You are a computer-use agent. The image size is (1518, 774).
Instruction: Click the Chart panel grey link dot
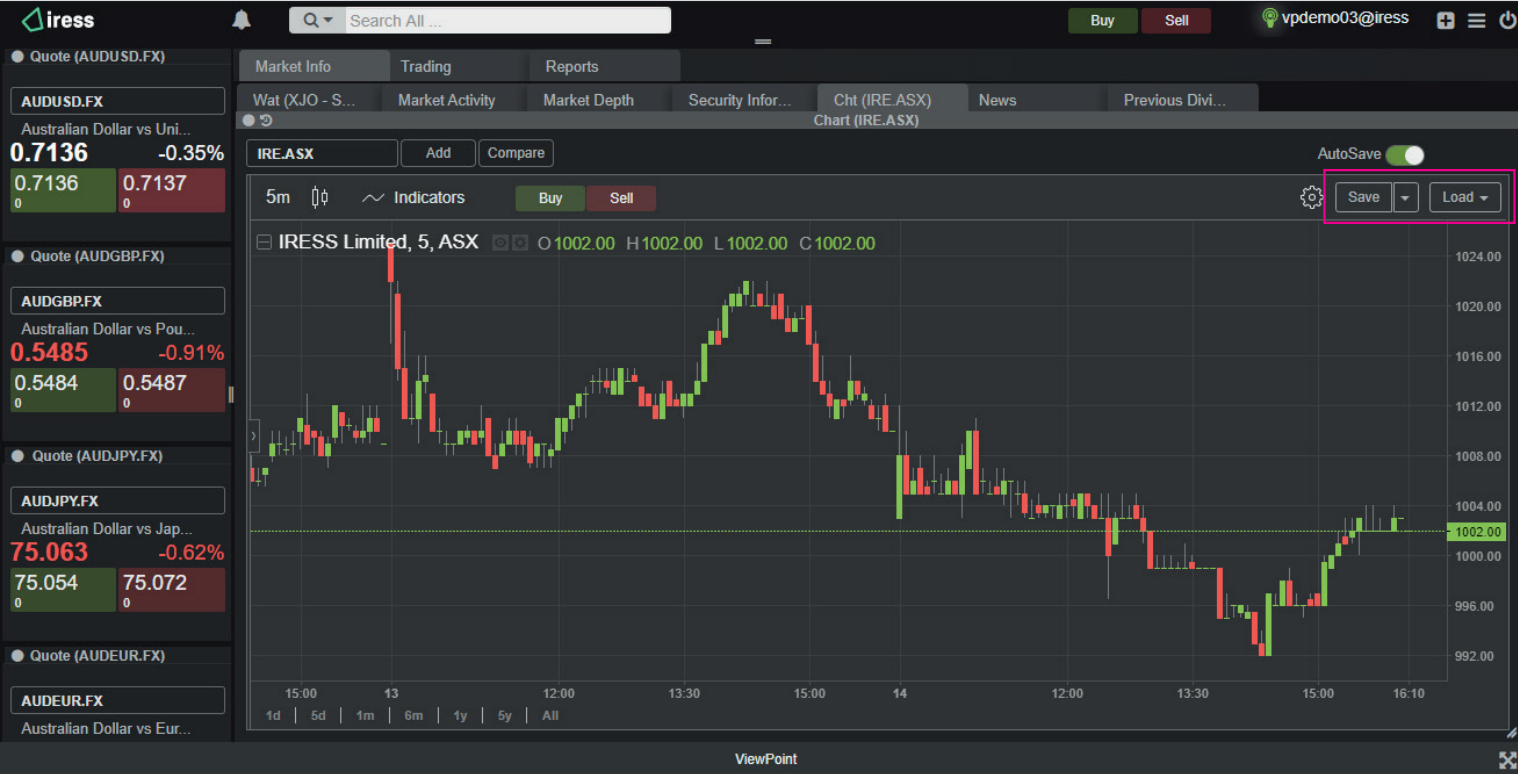(x=249, y=120)
